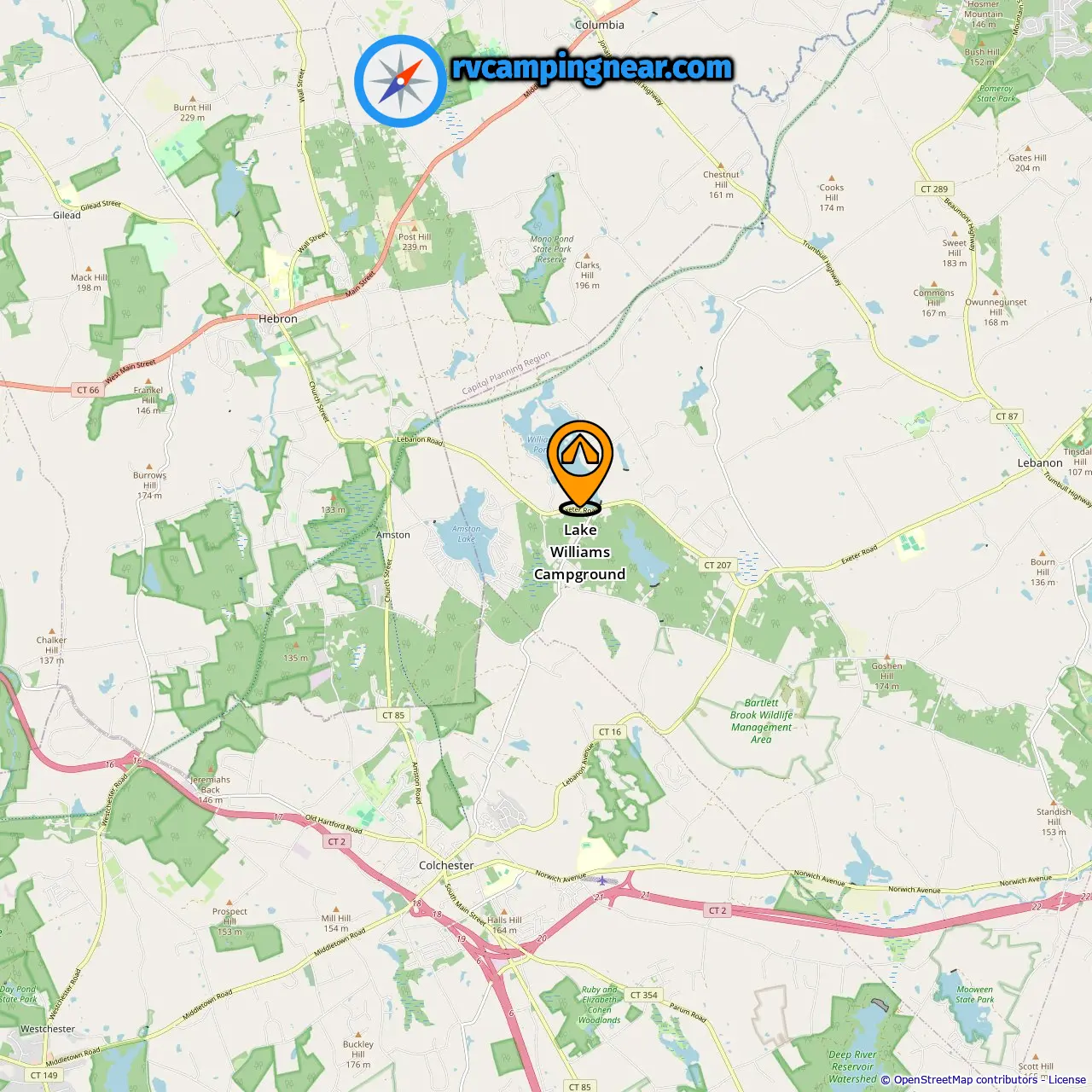This screenshot has width=1092, height=1092.
Task: Click the Colchester town label
Action: pyautogui.click(x=446, y=865)
